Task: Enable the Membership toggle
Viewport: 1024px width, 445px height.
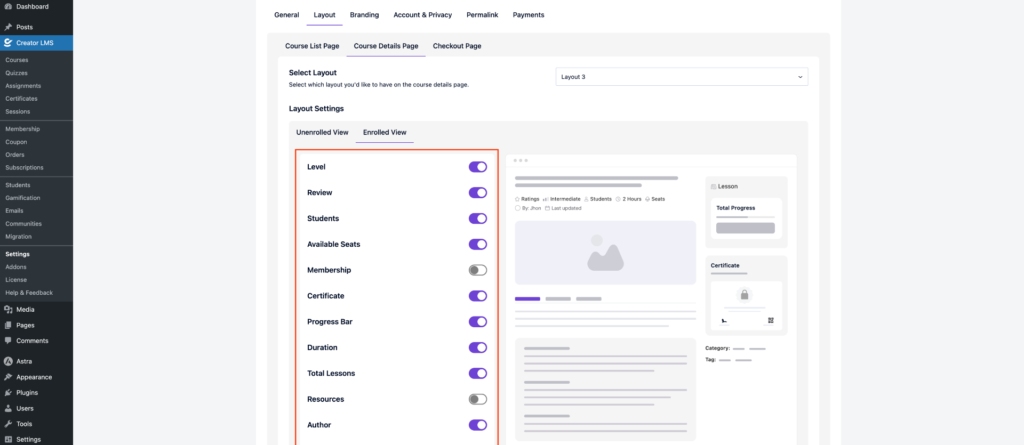Action: [x=477, y=270]
